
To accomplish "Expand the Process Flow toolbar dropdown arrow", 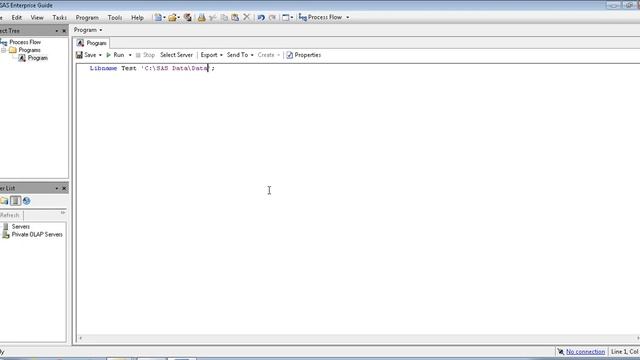I will tap(347, 18).
